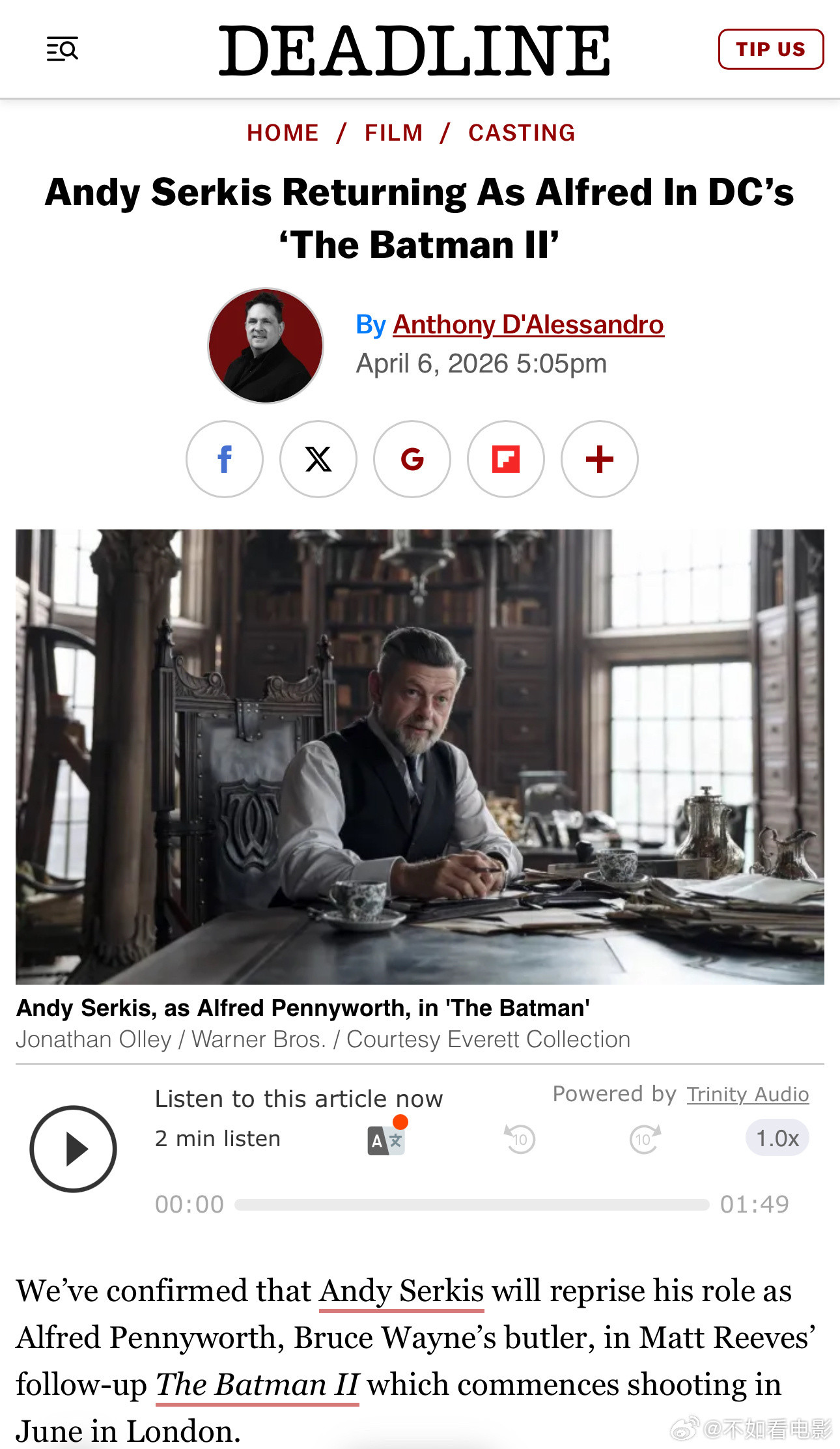This screenshot has height=1449, width=840.
Task: Change playback speed from 1.0x
Action: [x=777, y=1138]
